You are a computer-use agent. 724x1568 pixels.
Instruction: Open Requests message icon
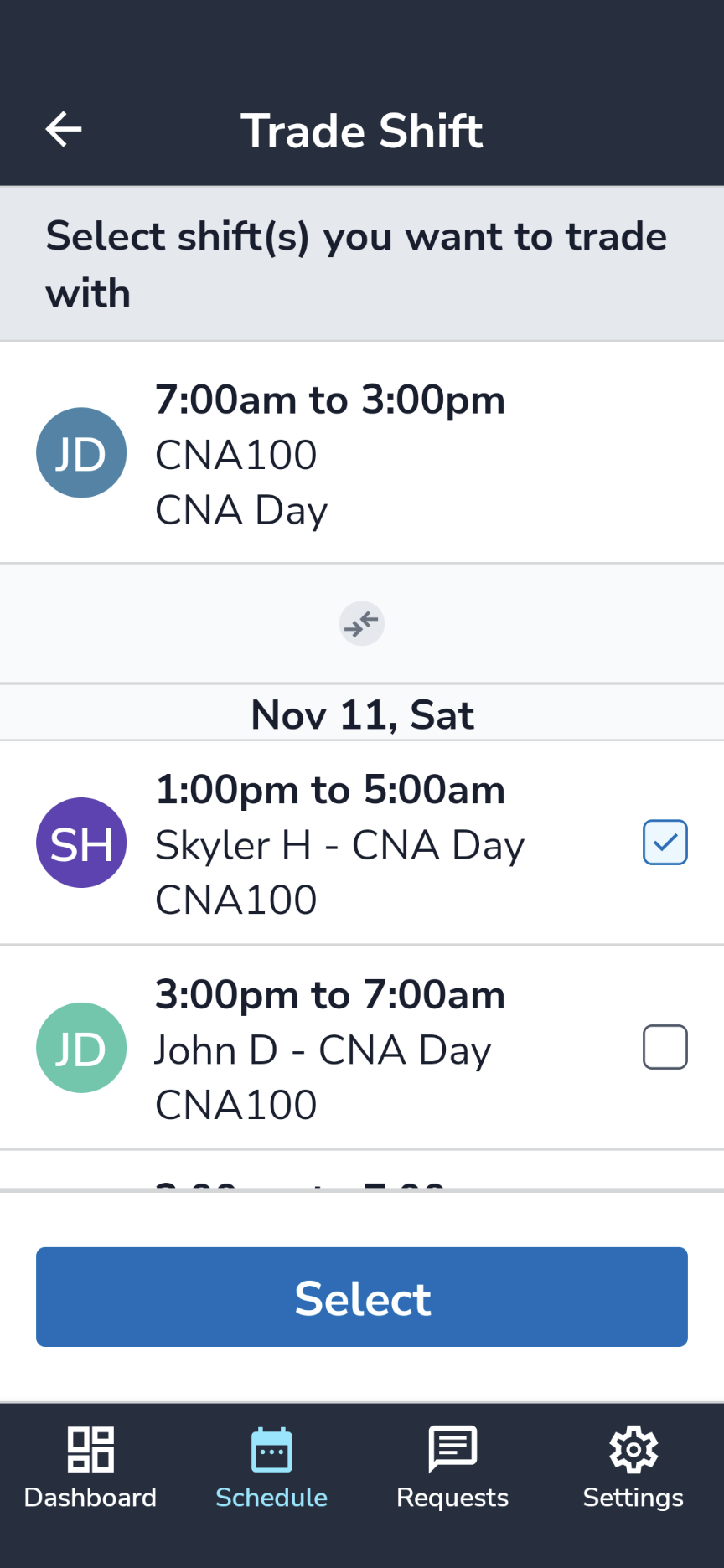pos(452,1449)
